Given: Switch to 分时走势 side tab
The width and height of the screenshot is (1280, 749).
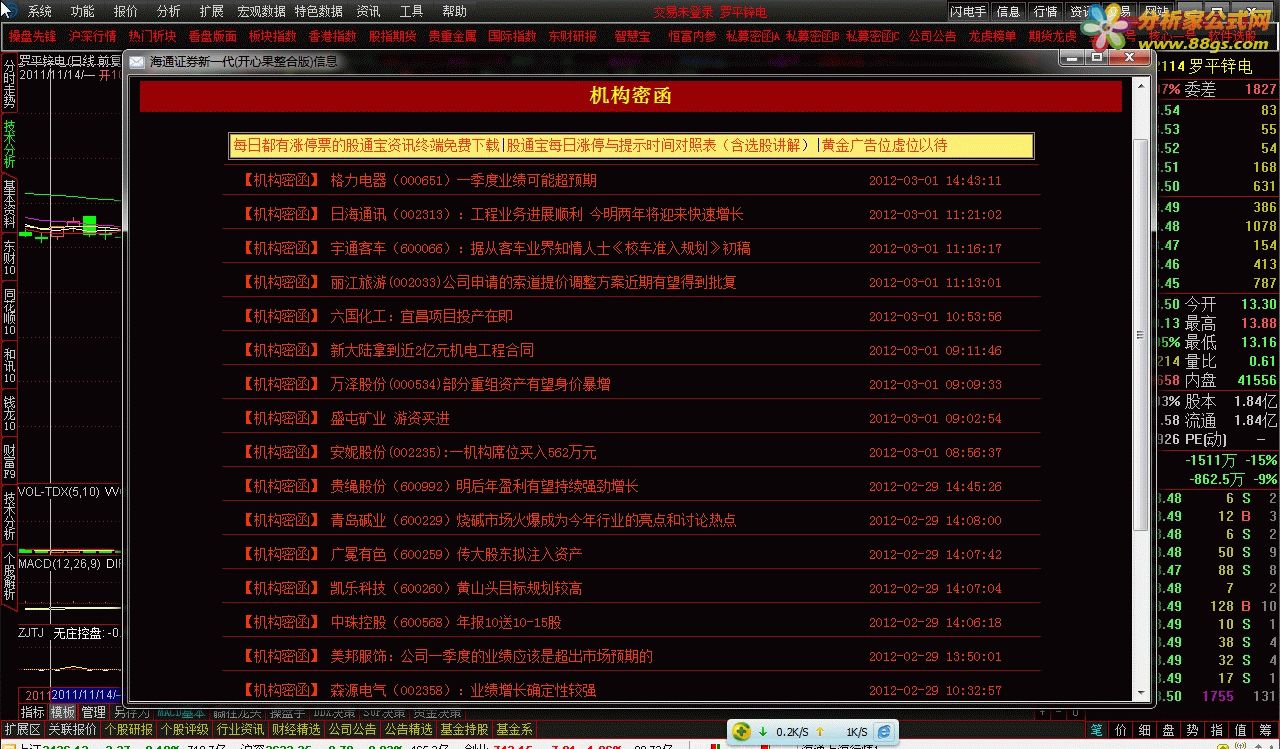Looking at the screenshot, I should (9, 85).
